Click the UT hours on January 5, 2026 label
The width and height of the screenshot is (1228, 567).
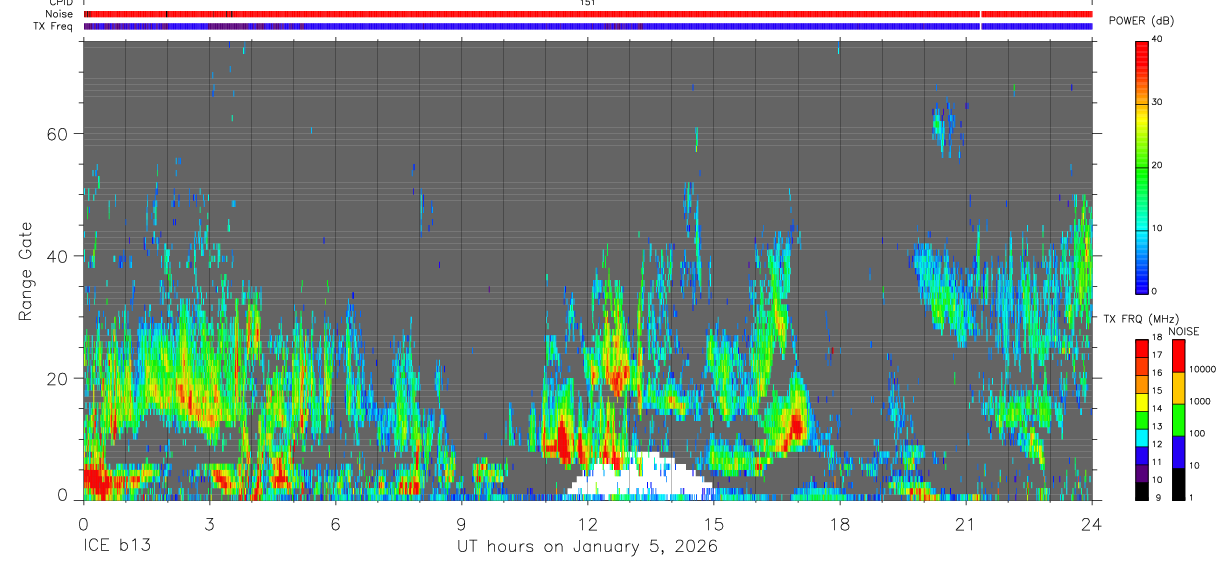click(x=587, y=547)
